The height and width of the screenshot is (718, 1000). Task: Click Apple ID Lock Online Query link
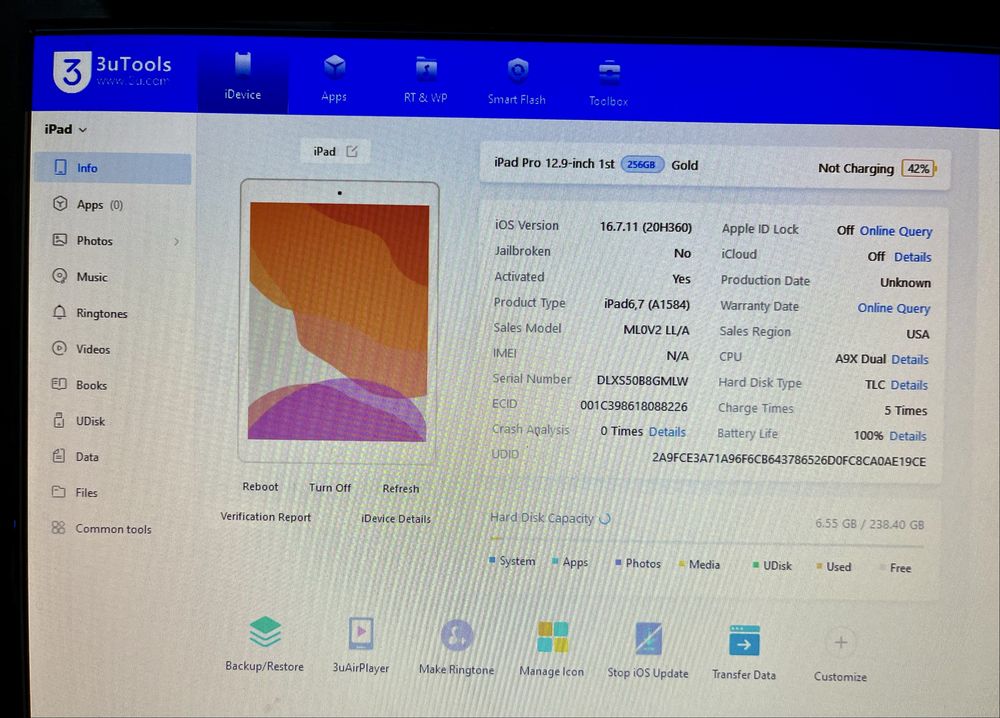pos(895,231)
